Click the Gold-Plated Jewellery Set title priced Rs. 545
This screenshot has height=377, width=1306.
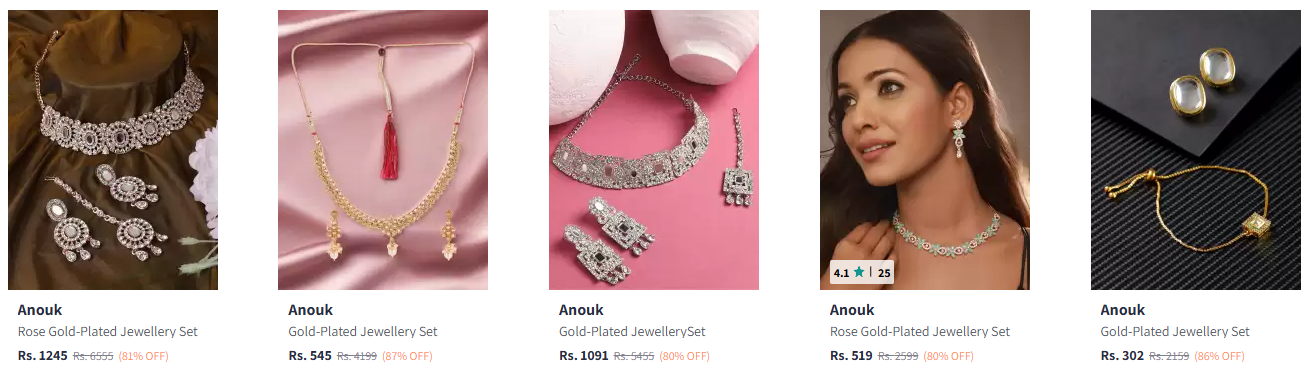(363, 332)
